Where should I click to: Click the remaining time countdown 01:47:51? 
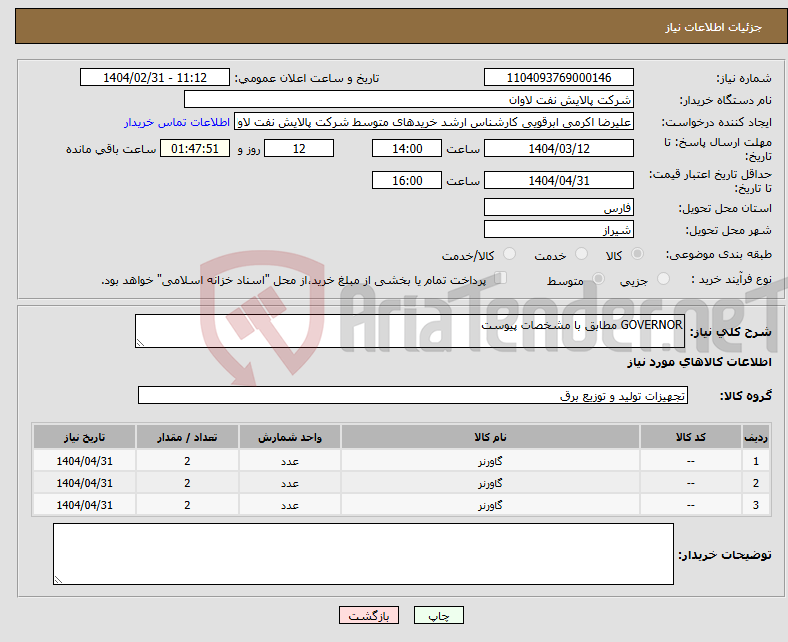195,148
